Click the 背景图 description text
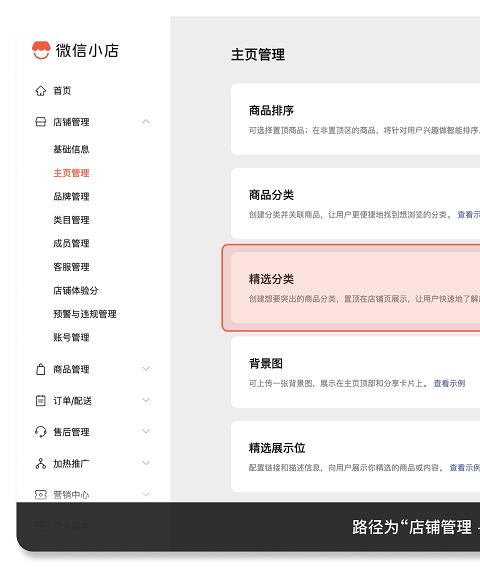Viewport: 480px width, 568px height. click(x=339, y=383)
